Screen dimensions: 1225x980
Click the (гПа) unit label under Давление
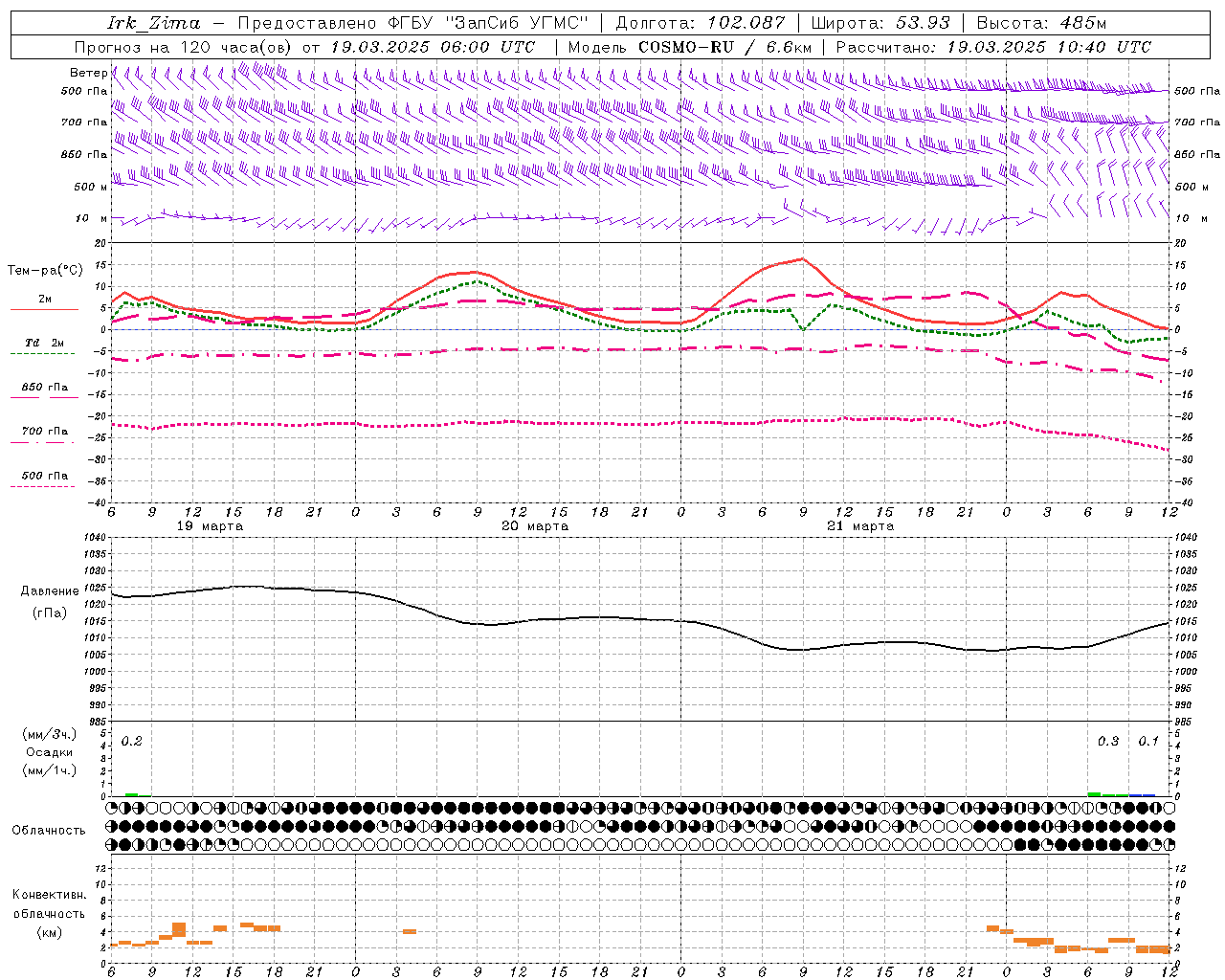point(50,612)
